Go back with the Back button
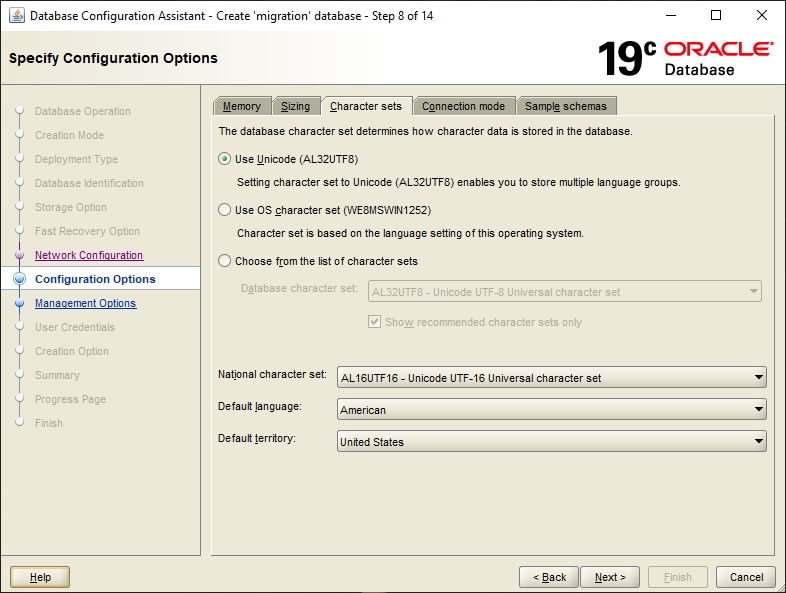Screen dimensions: 786x593 [549, 577]
